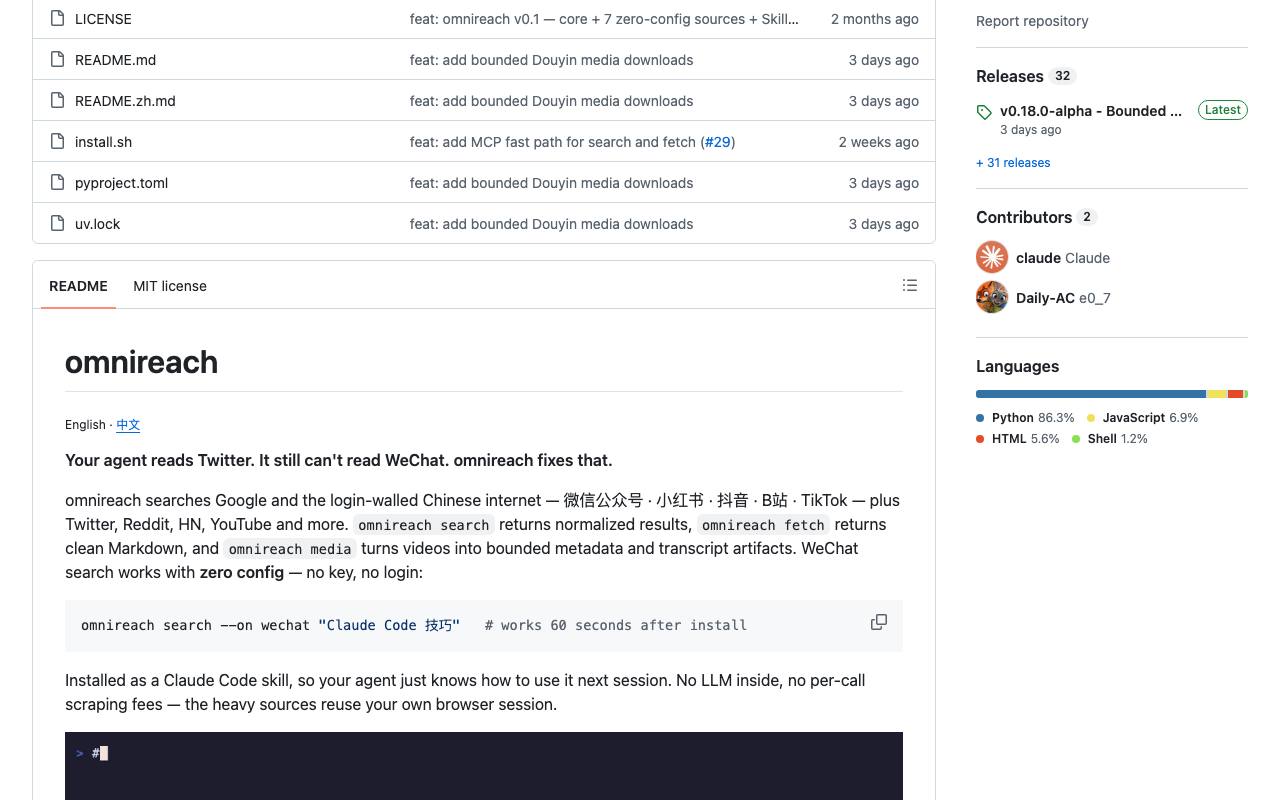Open the uv.lock file
The width and height of the screenshot is (1280, 800).
[97, 224]
